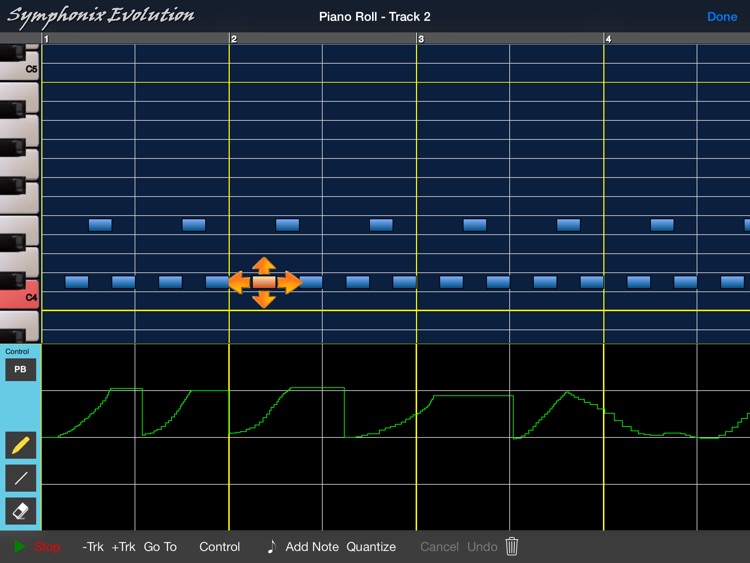
Task: Toggle the Control lane button
Action: click(220, 546)
